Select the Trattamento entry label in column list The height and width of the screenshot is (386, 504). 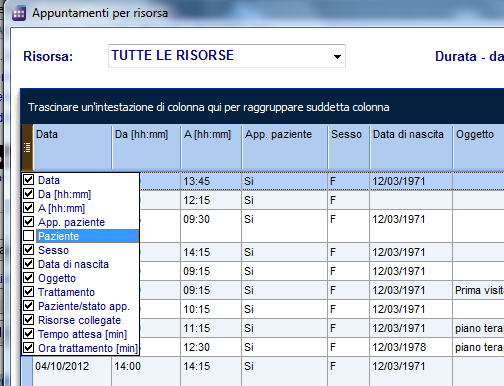point(66,292)
